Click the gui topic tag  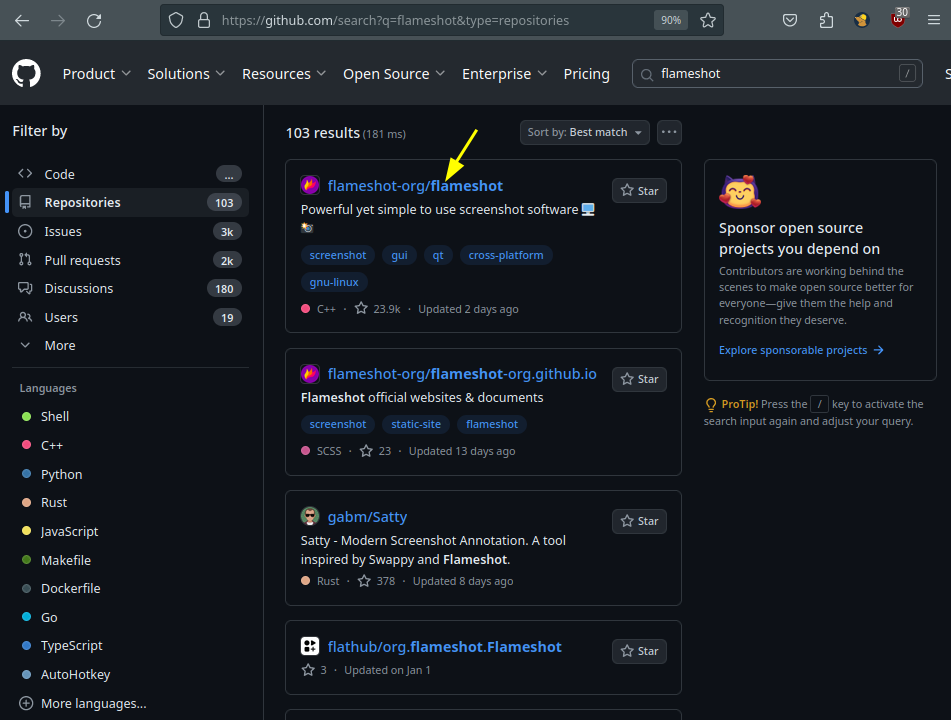click(399, 255)
